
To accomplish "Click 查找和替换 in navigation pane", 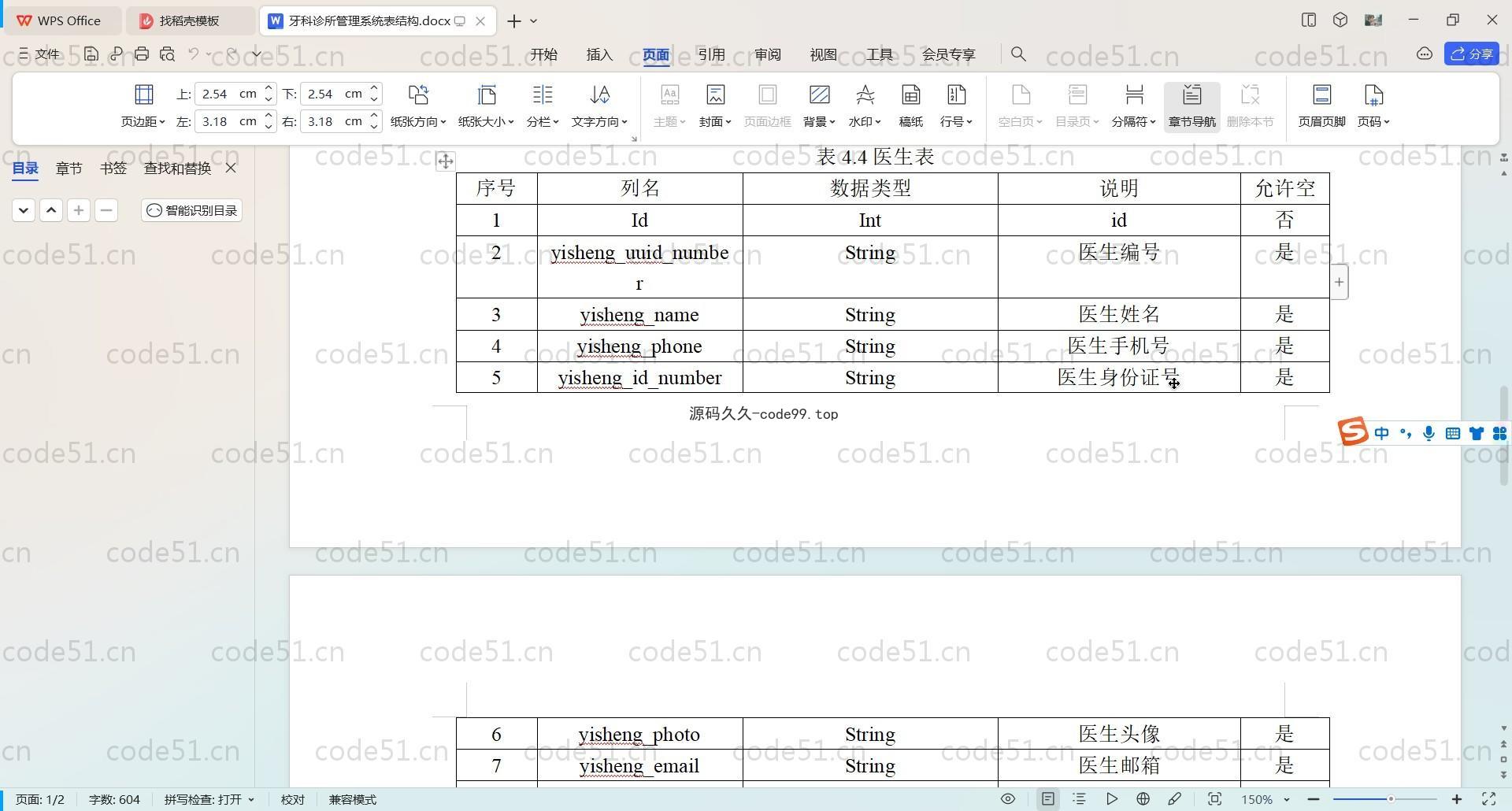I will pyautogui.click(x=177, y=168).
